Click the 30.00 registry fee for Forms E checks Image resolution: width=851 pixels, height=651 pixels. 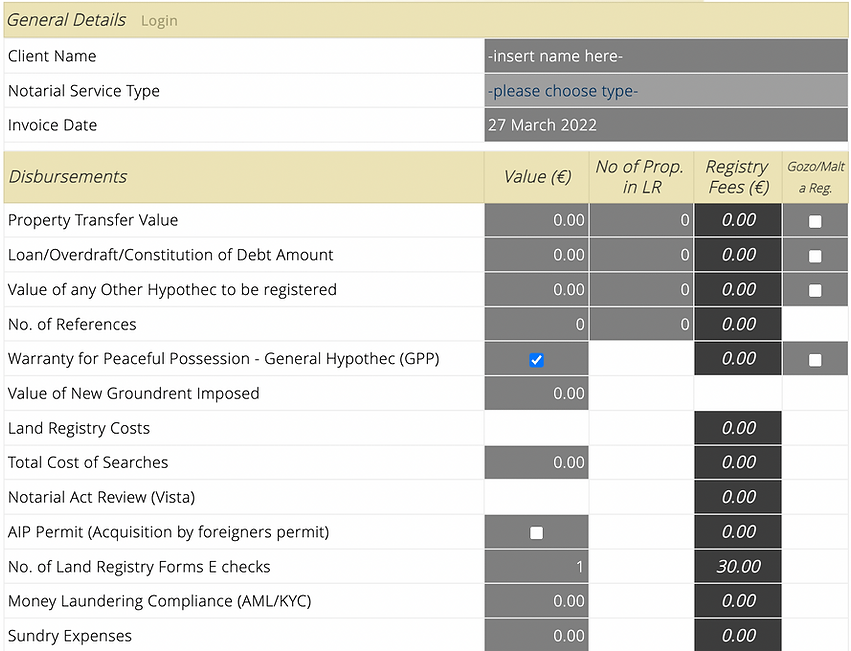(x=738, y=566)
